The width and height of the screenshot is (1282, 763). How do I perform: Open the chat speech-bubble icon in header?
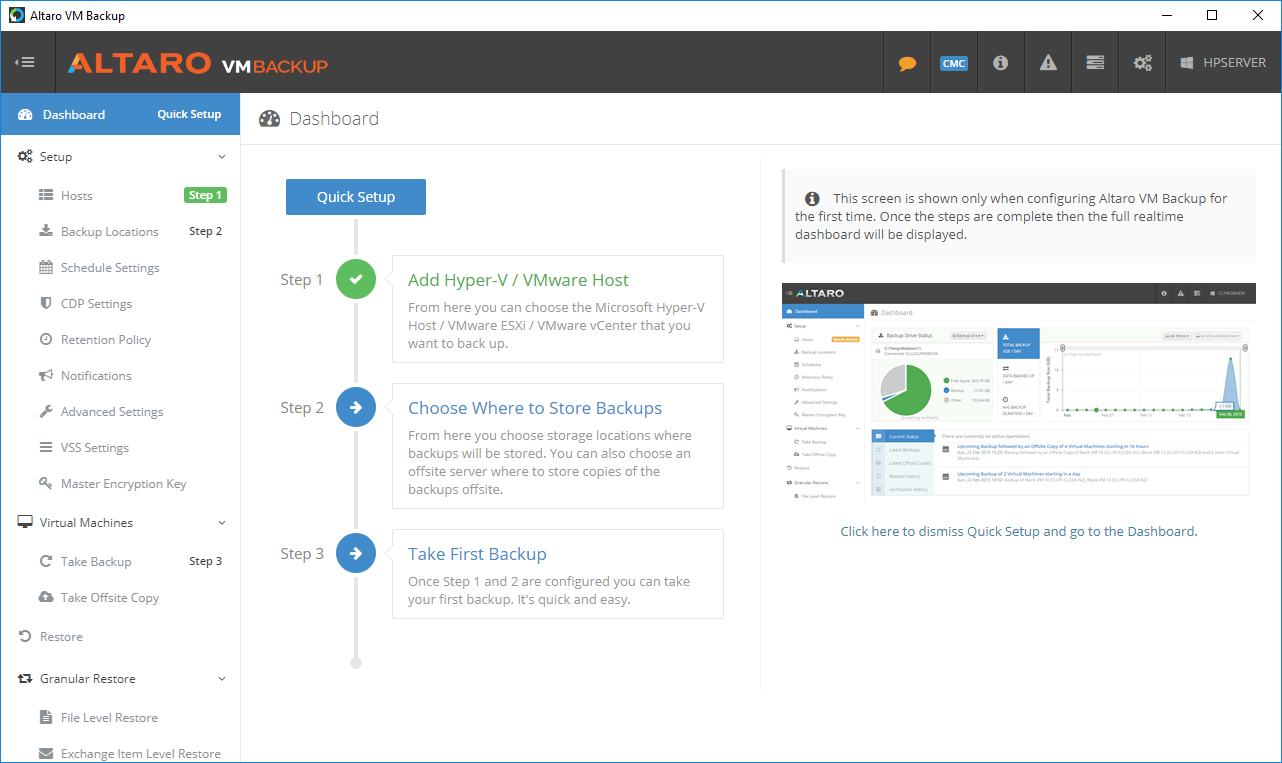907,63
